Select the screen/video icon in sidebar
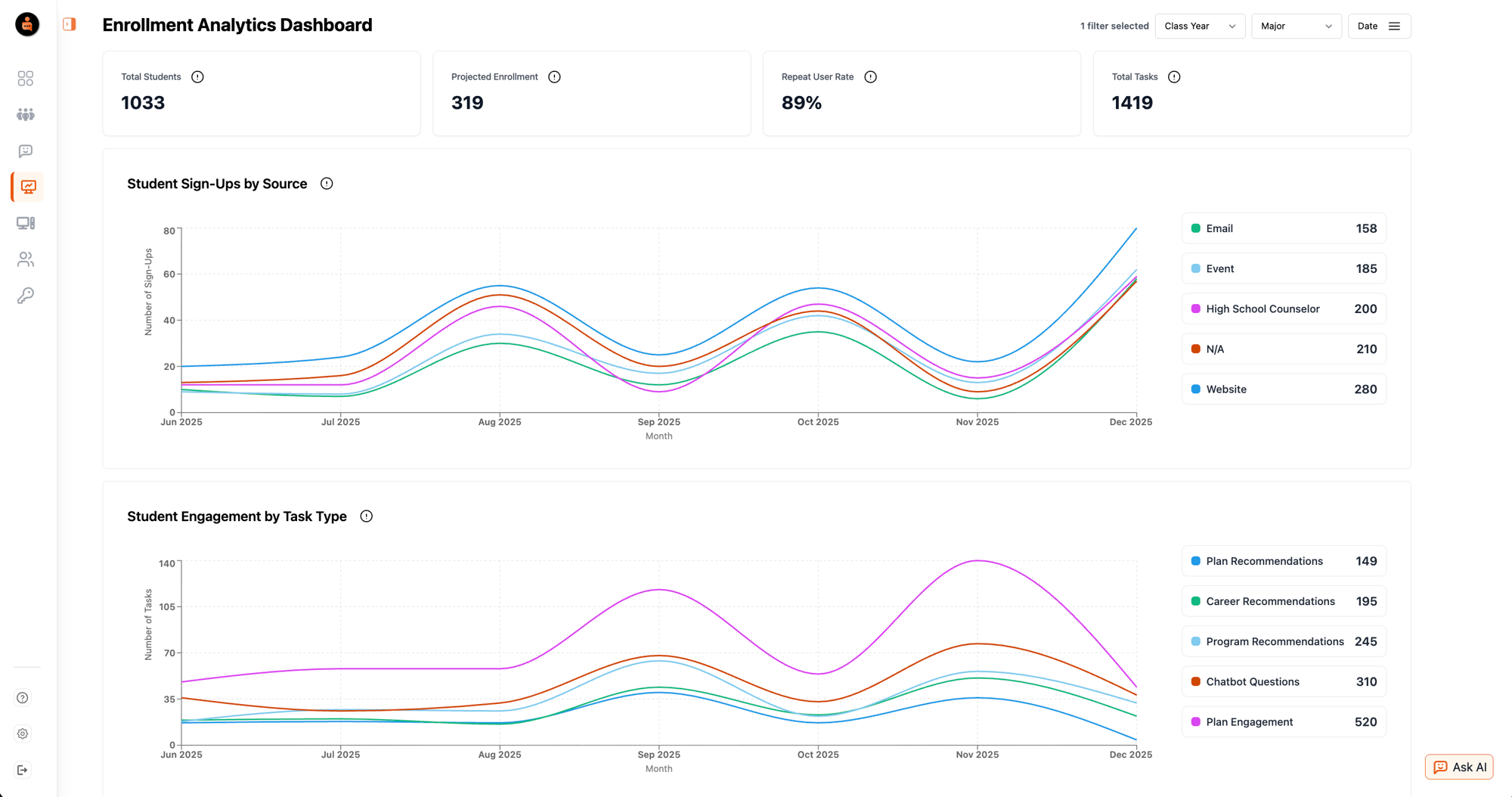Screen dimensions: 1512x797 pos(26,223)
